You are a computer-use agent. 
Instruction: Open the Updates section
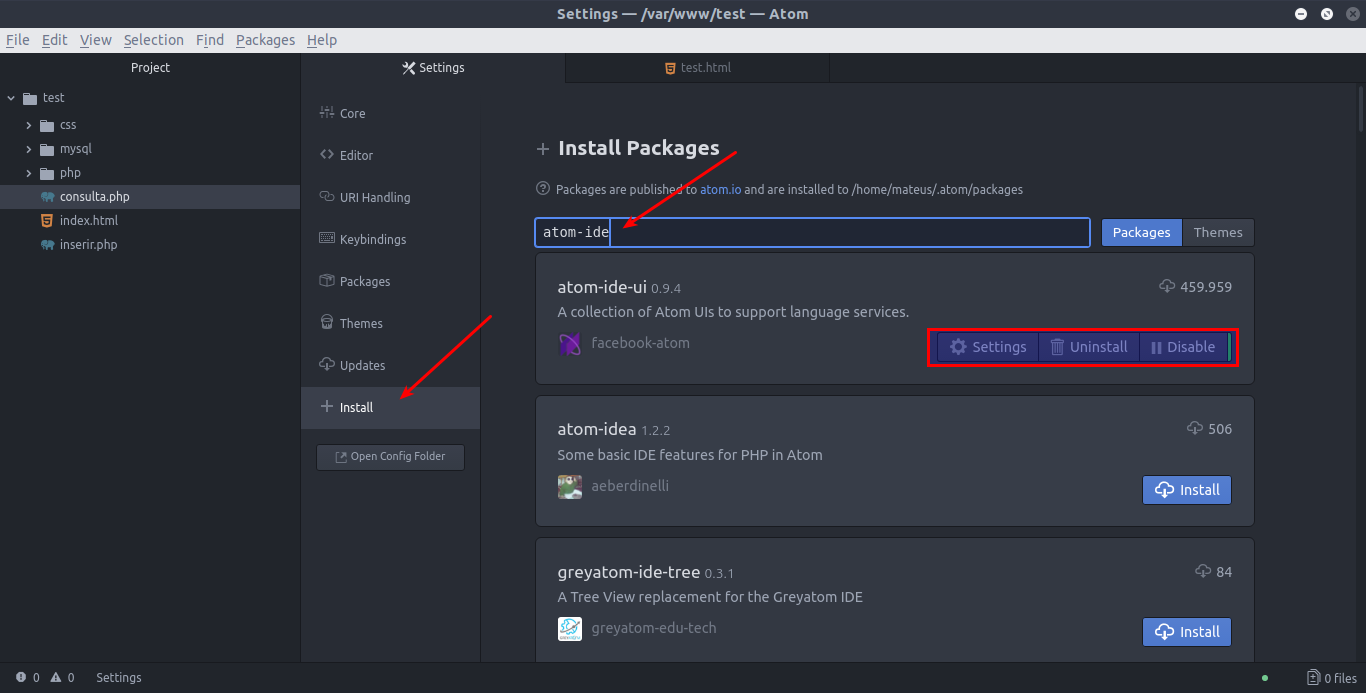pos(390,365)
